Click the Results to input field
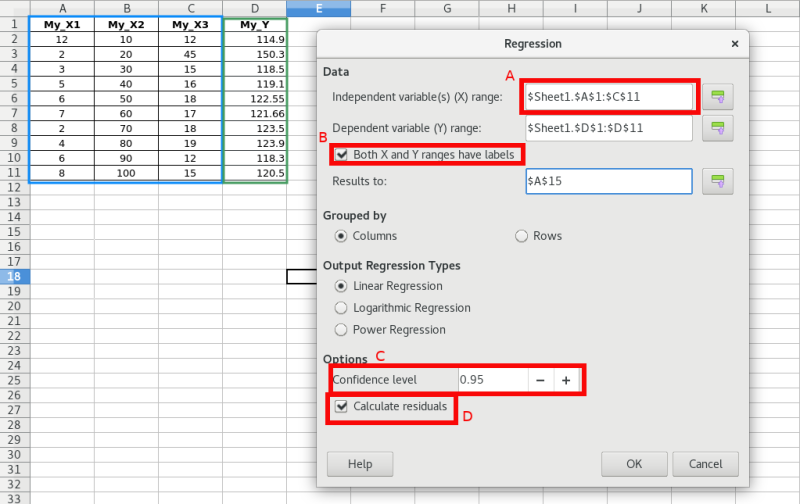The height and width of the screenshot is (504, 800). point(608,181)
